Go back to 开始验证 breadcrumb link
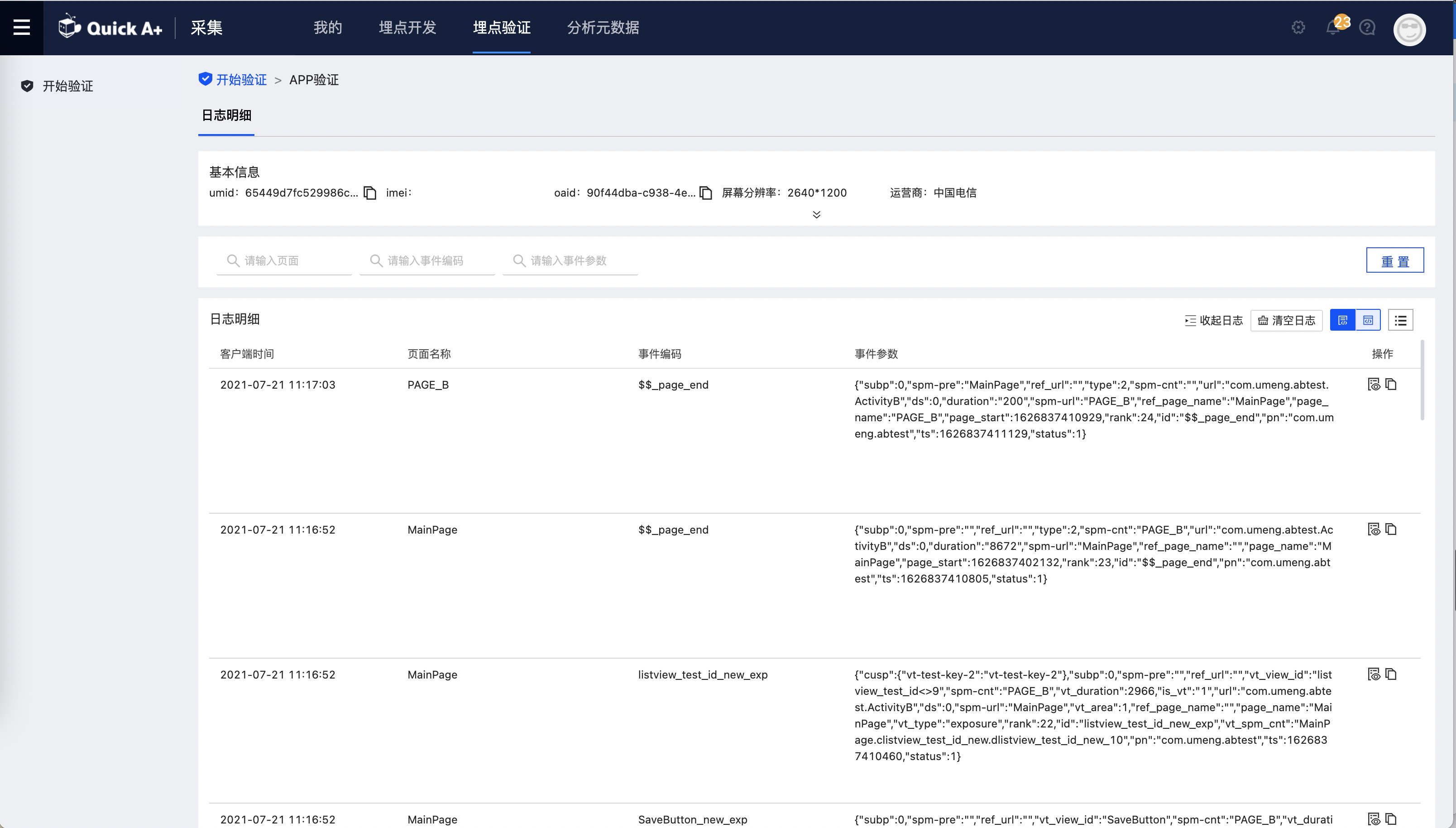Image resolution: width=1456 pixels, height=828 pixels. pos(241,80)
